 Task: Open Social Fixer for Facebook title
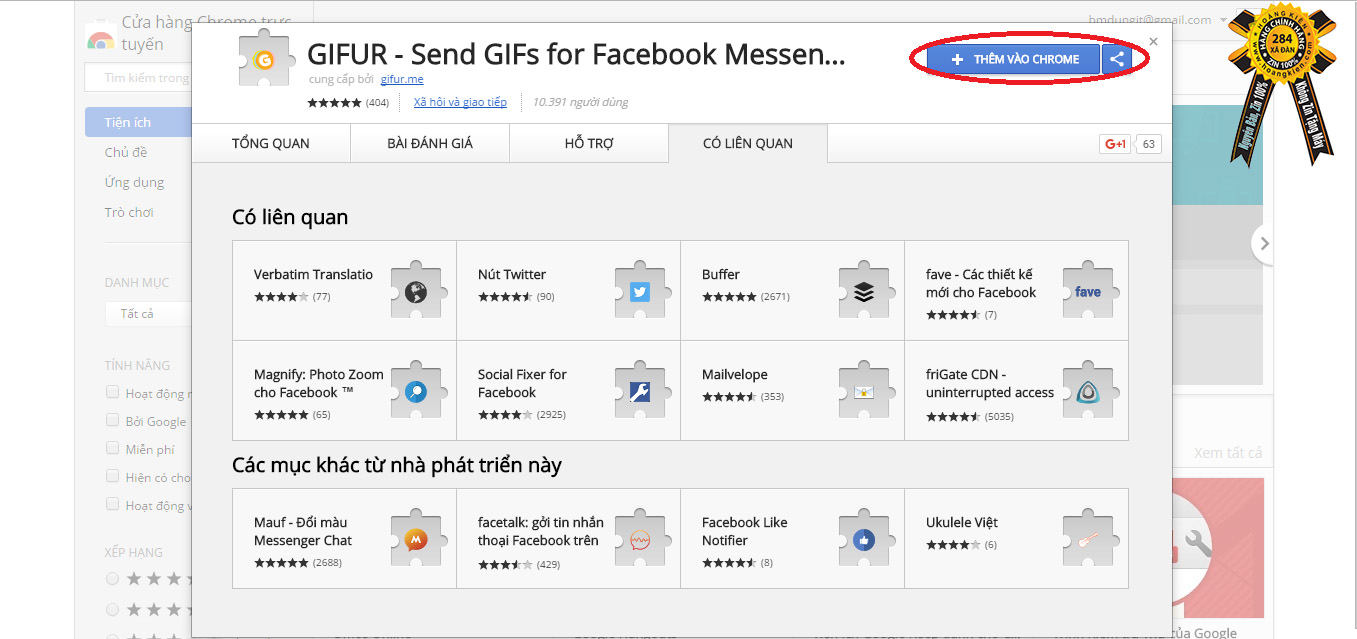(x=522, y=383)
